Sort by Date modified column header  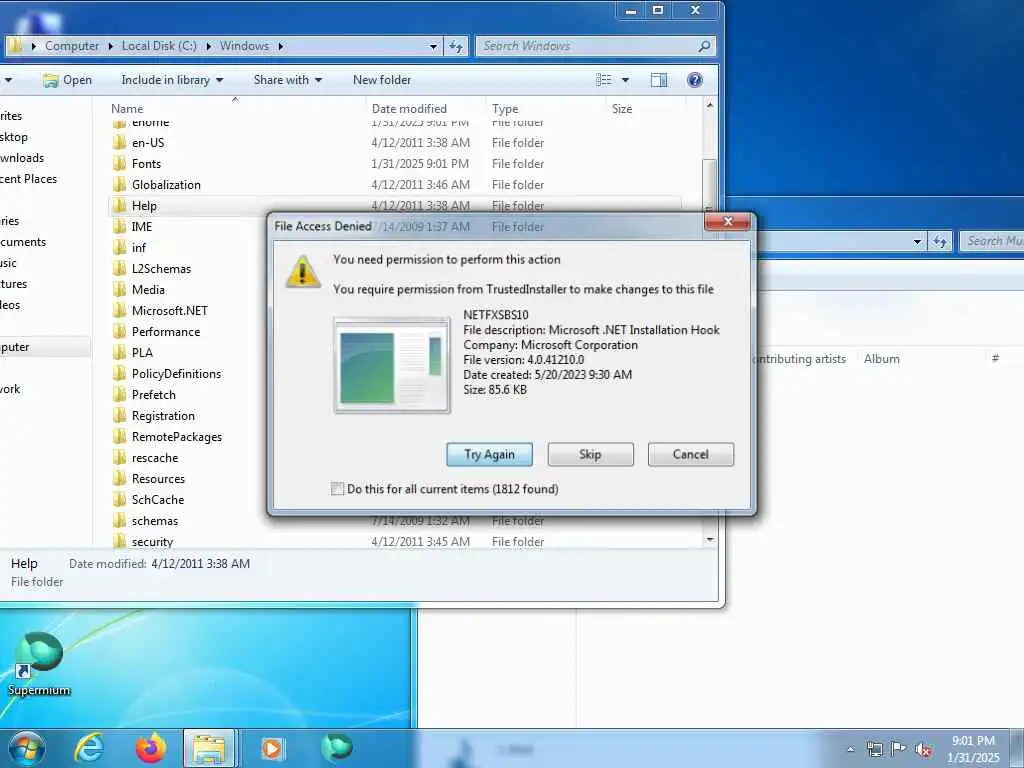[409, 109]
